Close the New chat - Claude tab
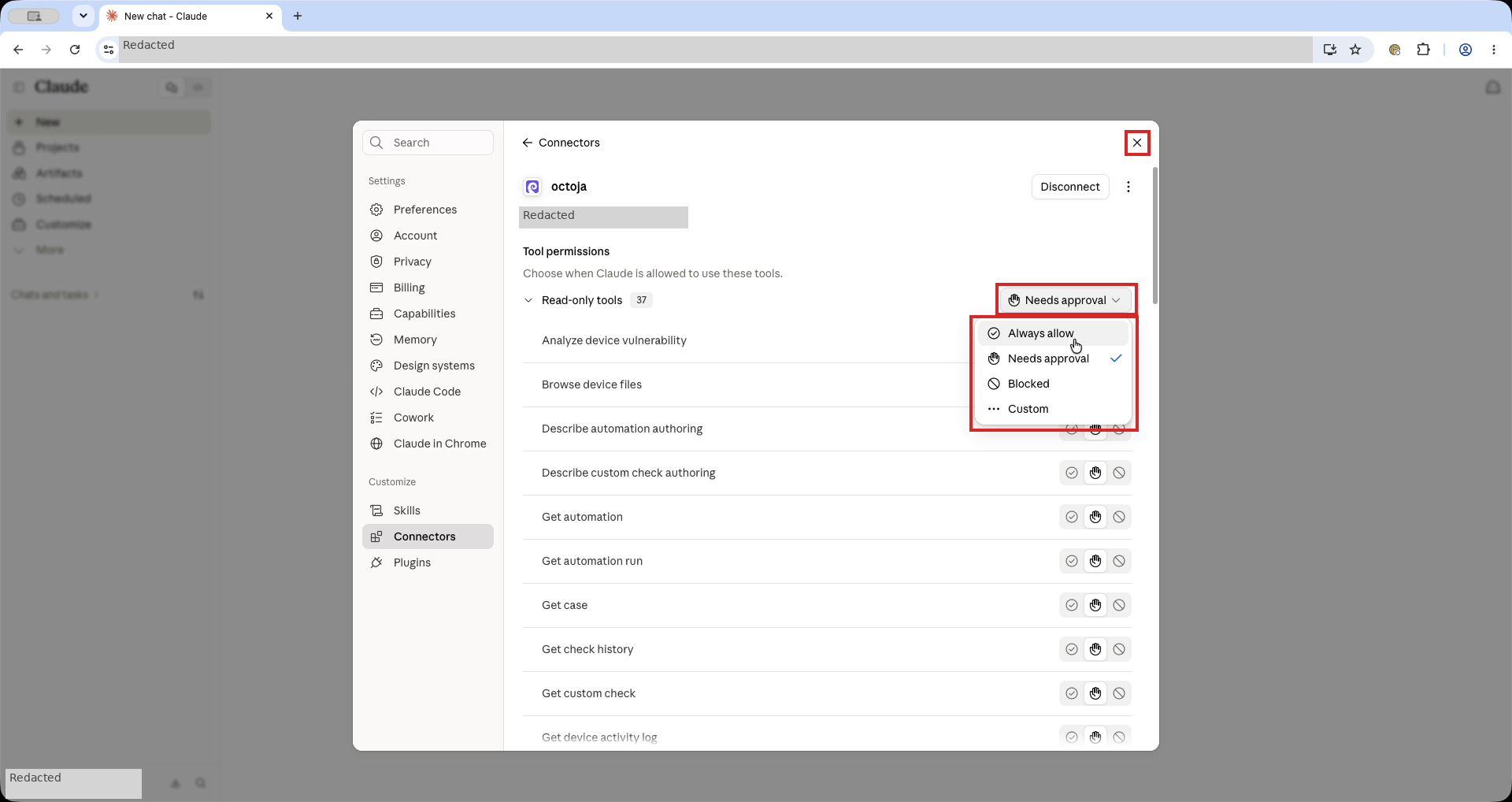Image resolution: width=1512 pixels, height=802 pixels. point(269,16)
